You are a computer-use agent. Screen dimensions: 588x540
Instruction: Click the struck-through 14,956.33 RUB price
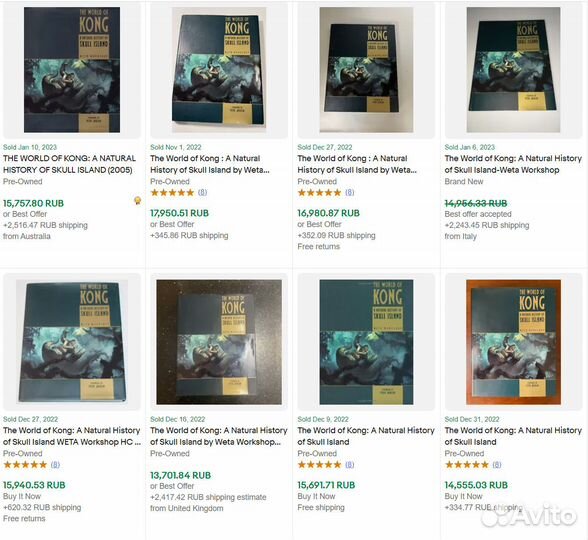click(476, 203)
